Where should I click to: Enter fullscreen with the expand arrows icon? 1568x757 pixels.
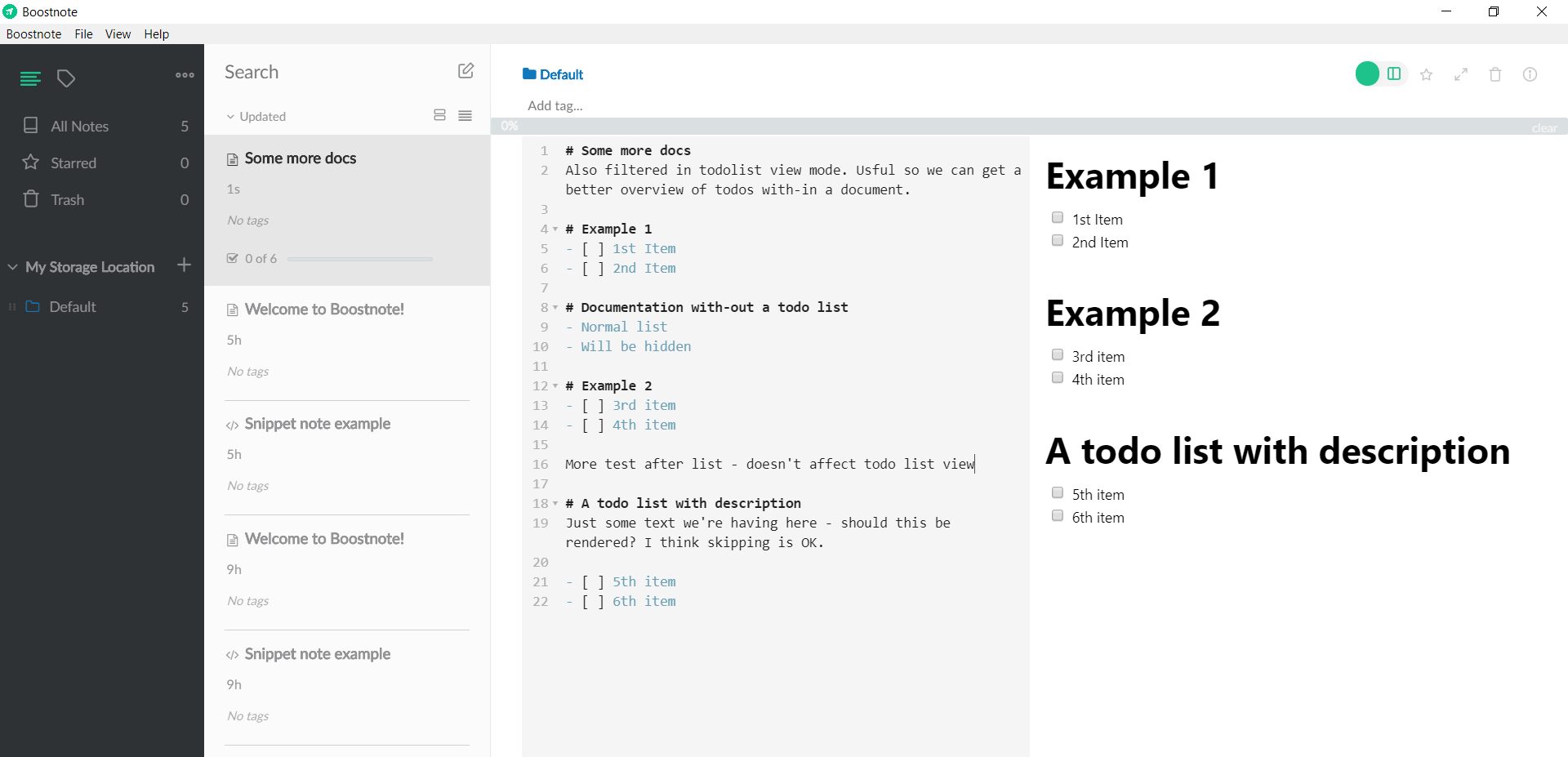point(1461,74)
